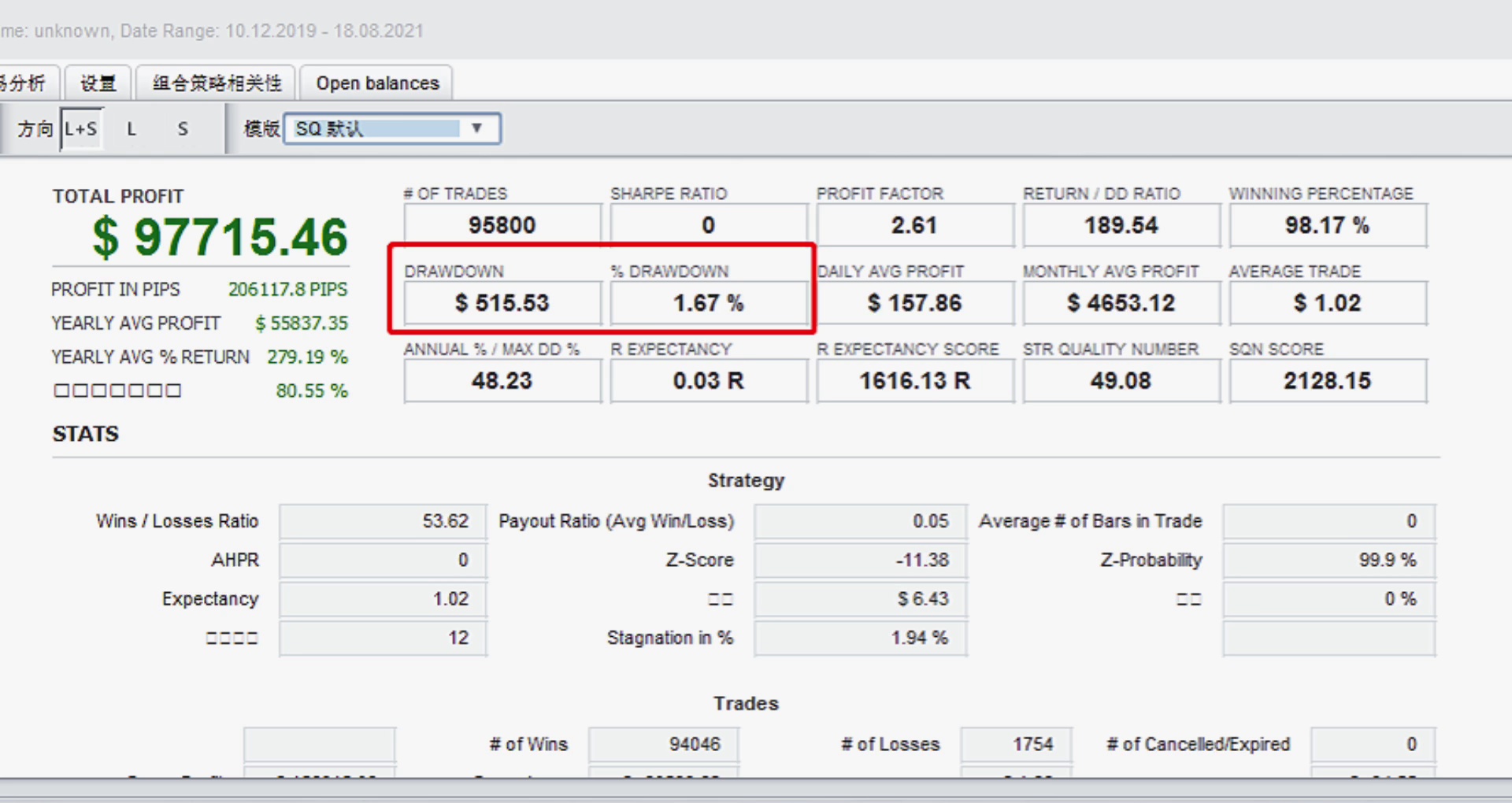
Task: Click the Stagnation in % field
Action: tap(860, 638)
